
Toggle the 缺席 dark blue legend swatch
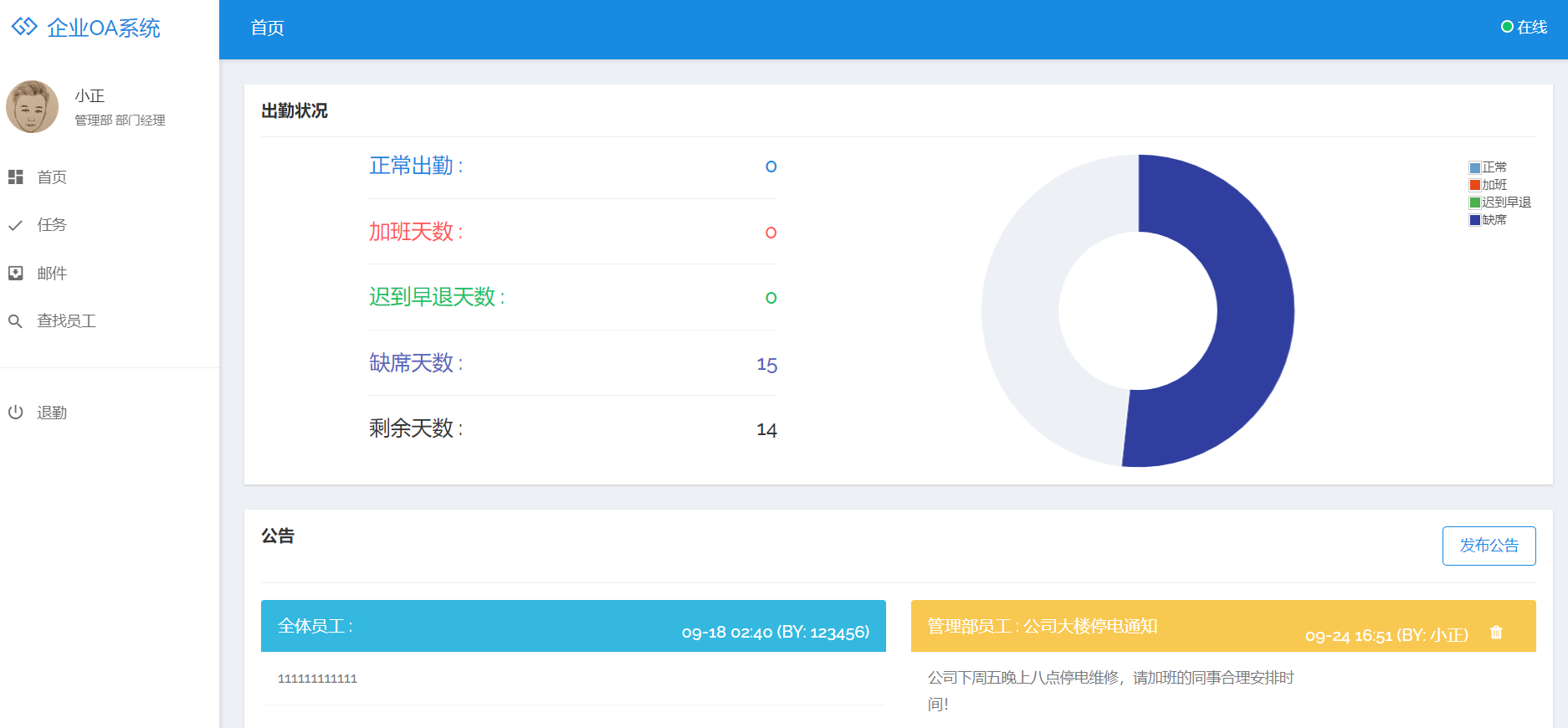click(x=1475, y=220)
